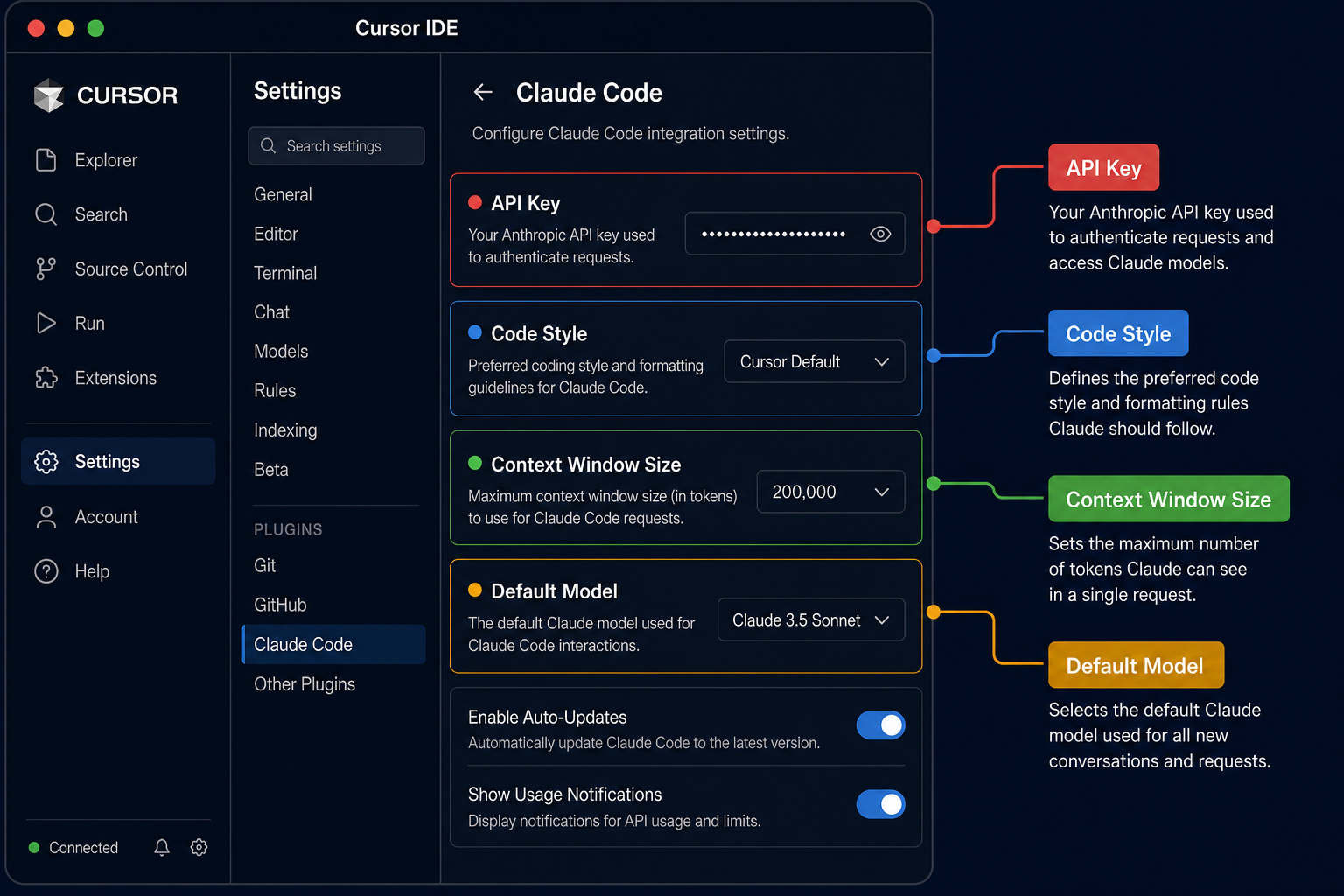1344x896 pixels.
Task: Click the Help question mark icon
Action: pos(45,571)
